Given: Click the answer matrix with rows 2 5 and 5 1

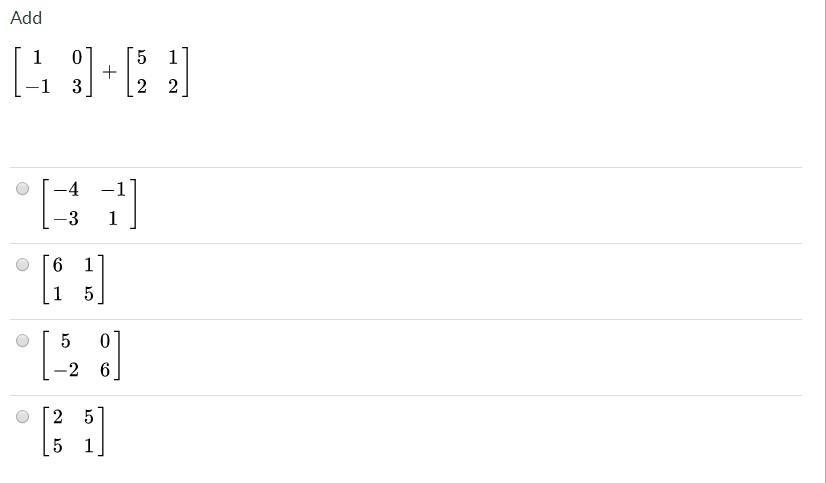Looking at the screenshot, I should (x=73, y=431).
